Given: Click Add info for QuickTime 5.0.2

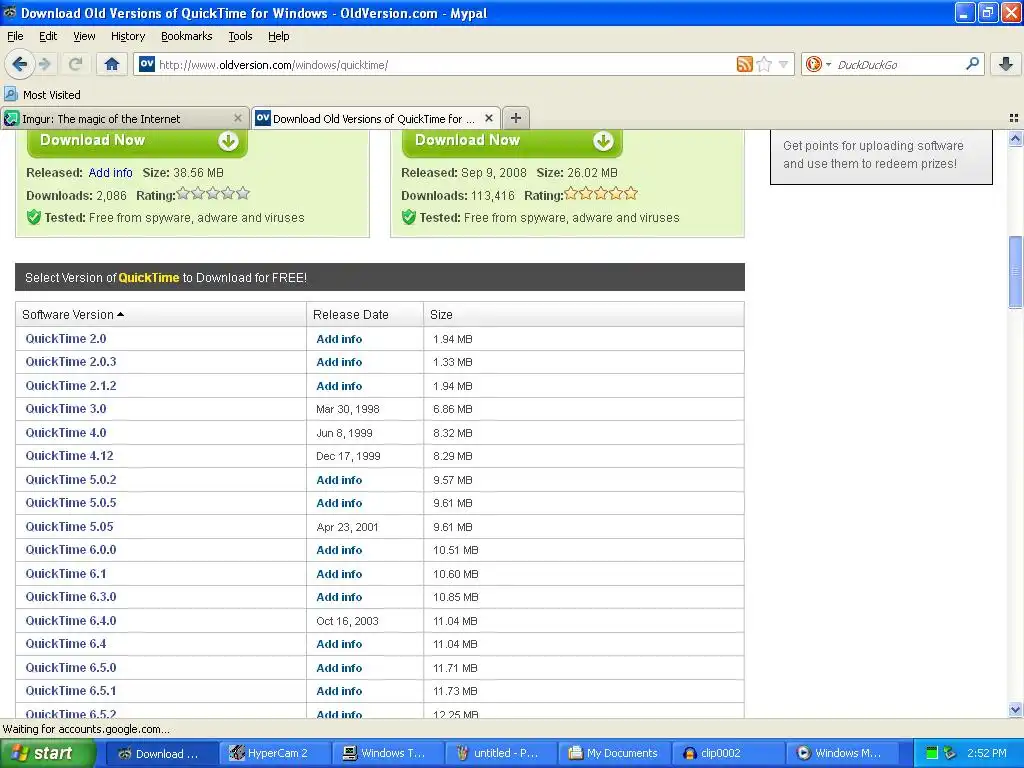Looking at the screenshot, I should 339,480.
